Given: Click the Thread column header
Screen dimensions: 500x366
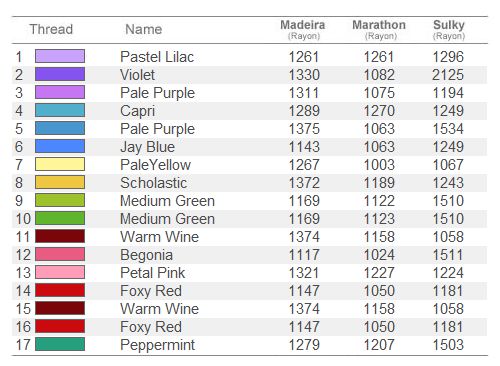Looking at the screenshot, I should (x=51, y=29).
